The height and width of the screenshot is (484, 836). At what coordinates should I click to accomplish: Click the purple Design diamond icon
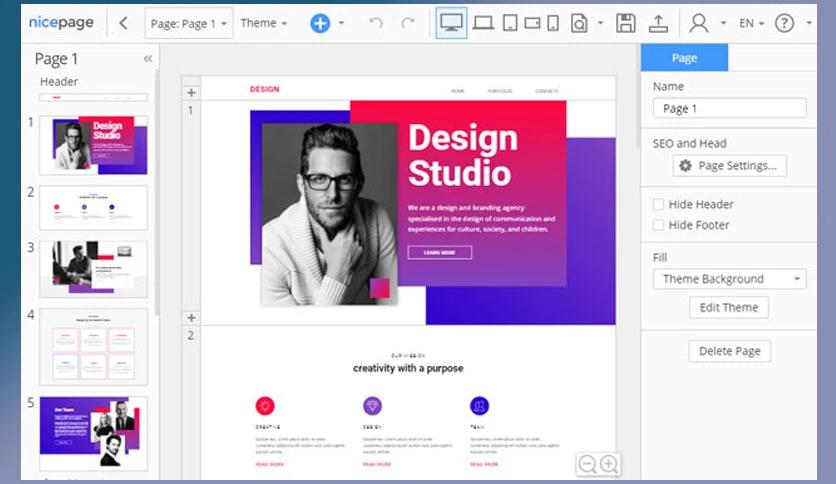[x=372, y=406]
